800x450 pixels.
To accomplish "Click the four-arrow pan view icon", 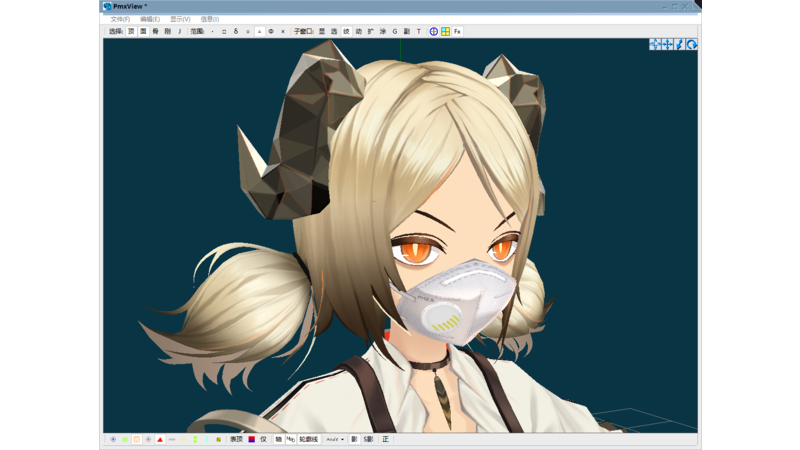I will pos(667,44).
